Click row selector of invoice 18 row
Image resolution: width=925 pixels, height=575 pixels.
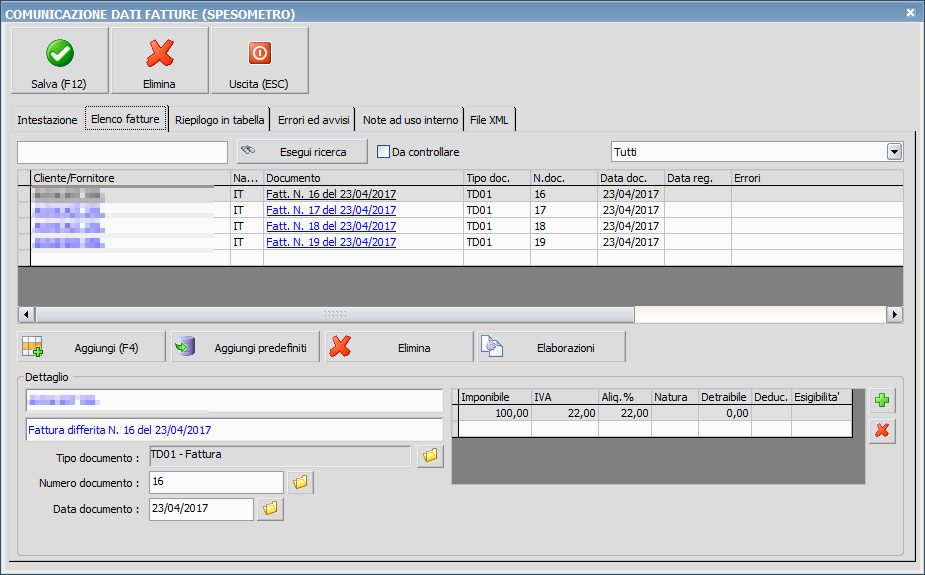(x=24, y=226)
